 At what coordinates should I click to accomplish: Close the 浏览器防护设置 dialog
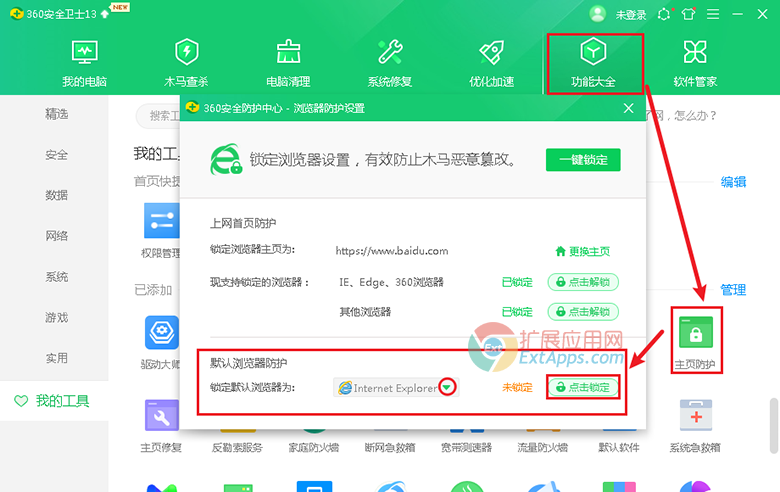click(x=629, y=108)
